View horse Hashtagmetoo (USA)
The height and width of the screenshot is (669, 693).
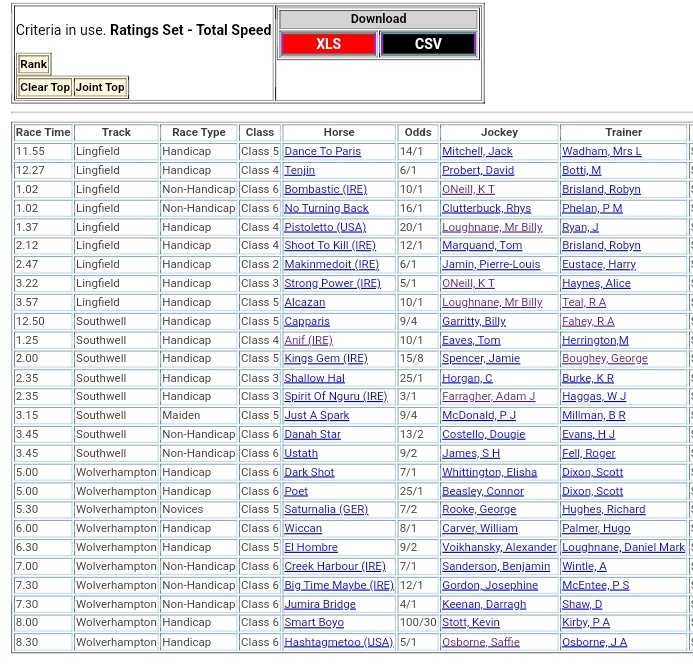point(338,642)
